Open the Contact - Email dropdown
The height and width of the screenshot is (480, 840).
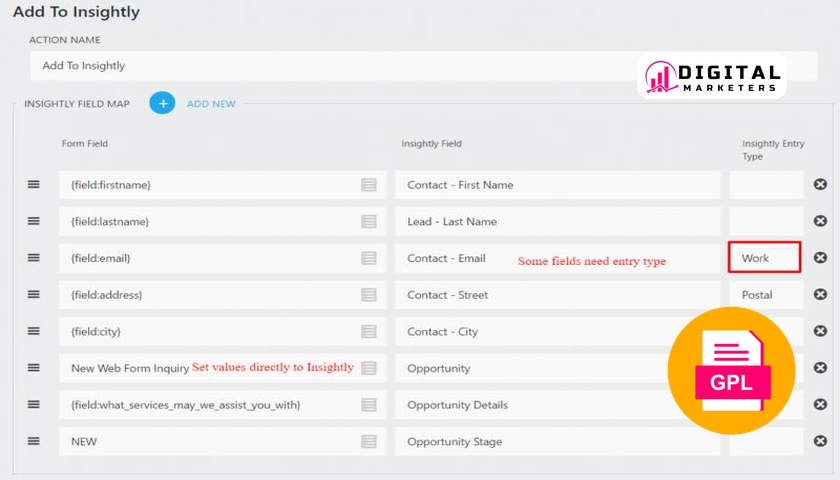point(558,258)
